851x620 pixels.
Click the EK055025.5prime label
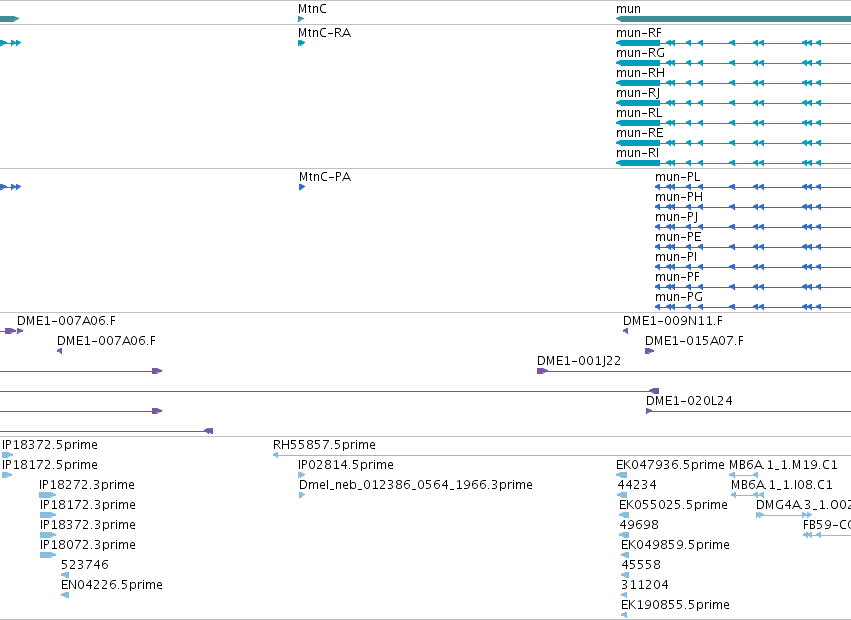pos(674,505)
